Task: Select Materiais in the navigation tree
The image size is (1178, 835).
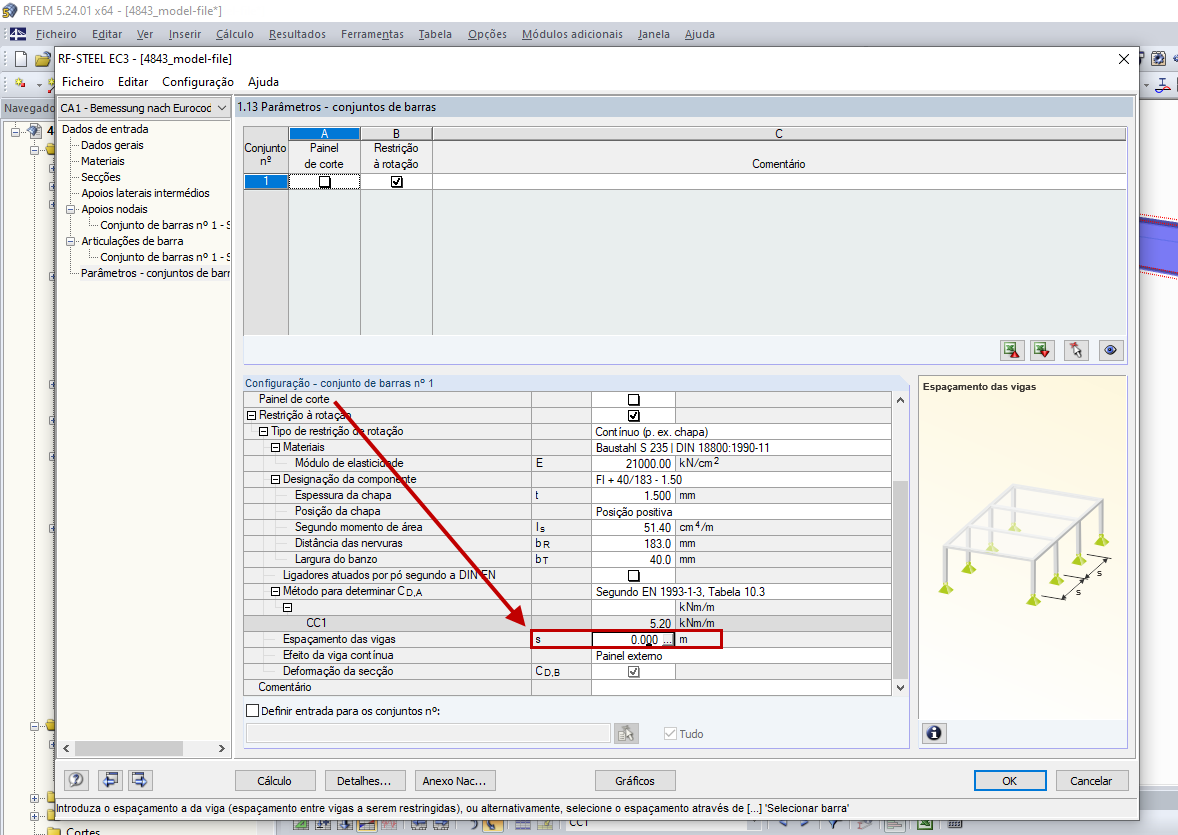Action: point(103,161)
